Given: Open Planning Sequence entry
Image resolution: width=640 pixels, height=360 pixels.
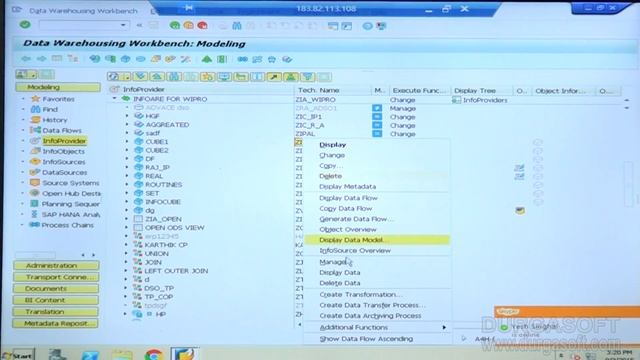Looking at the screenshot, I should (70, 204).
